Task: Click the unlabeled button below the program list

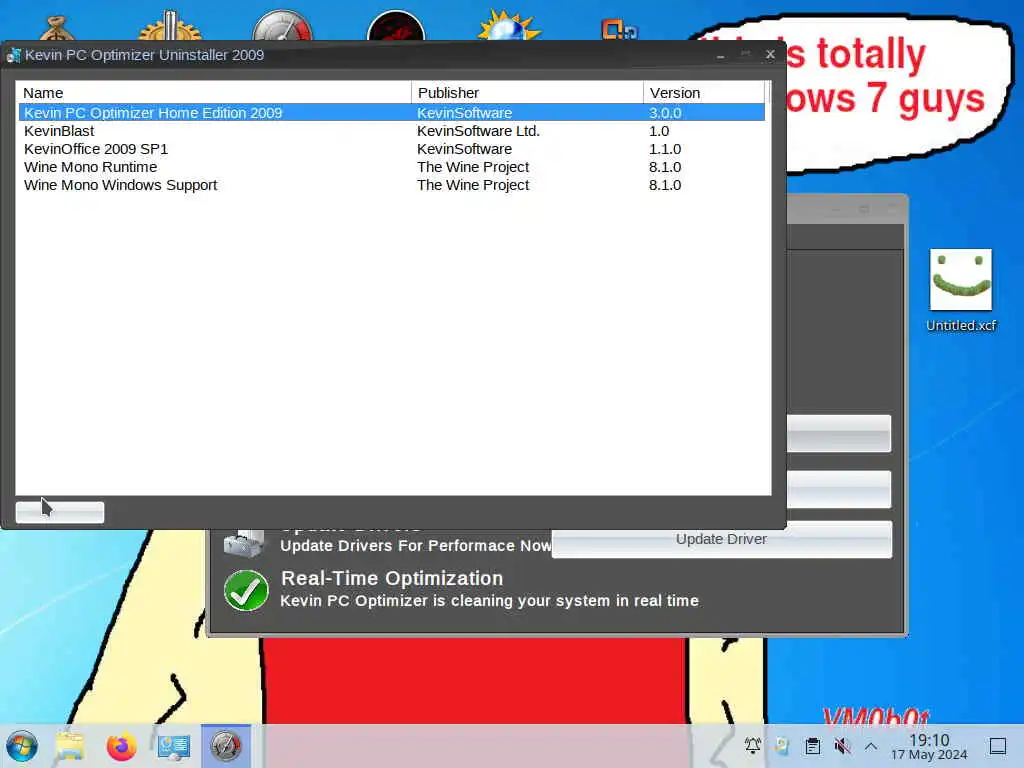Action: (59, 512)
